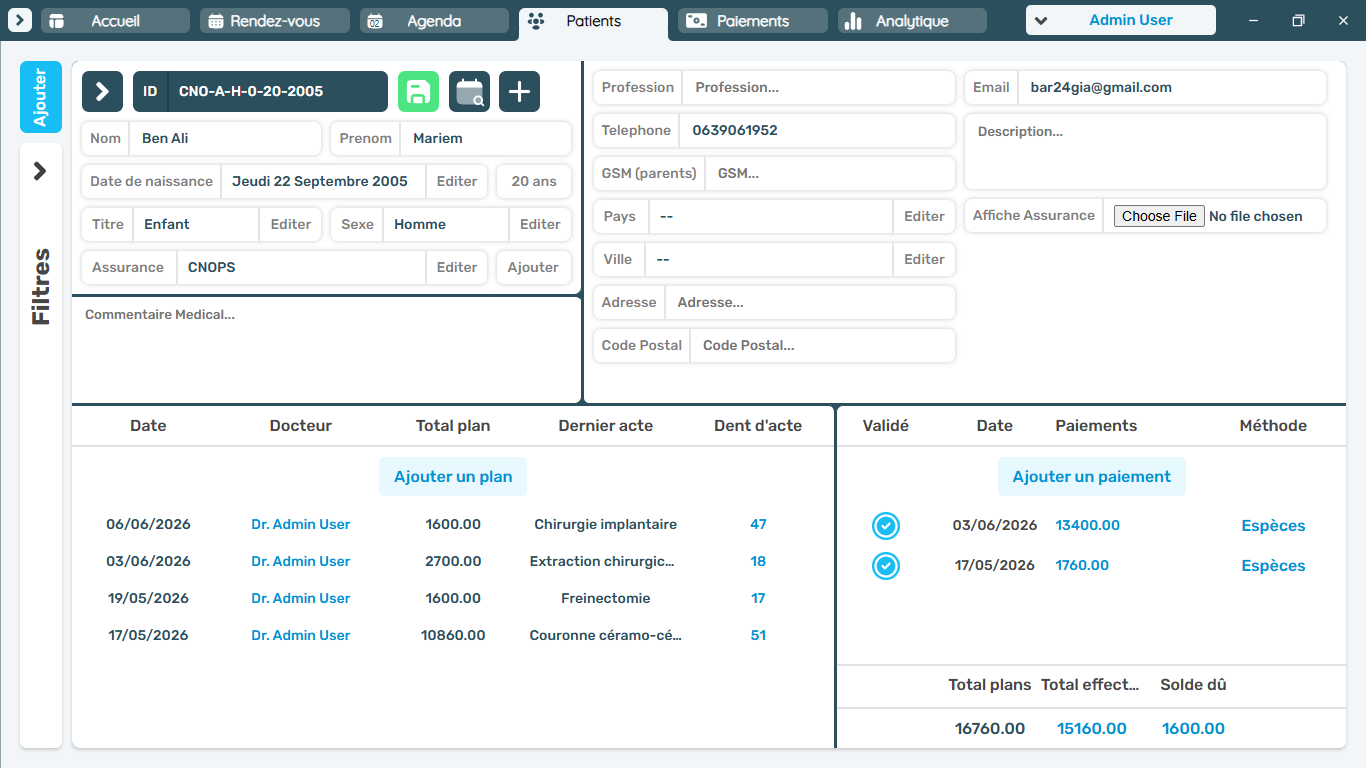Viewport: 1366px width, 768px height.
Task: Switch to the Agenda tab
Action: [434, 21]
